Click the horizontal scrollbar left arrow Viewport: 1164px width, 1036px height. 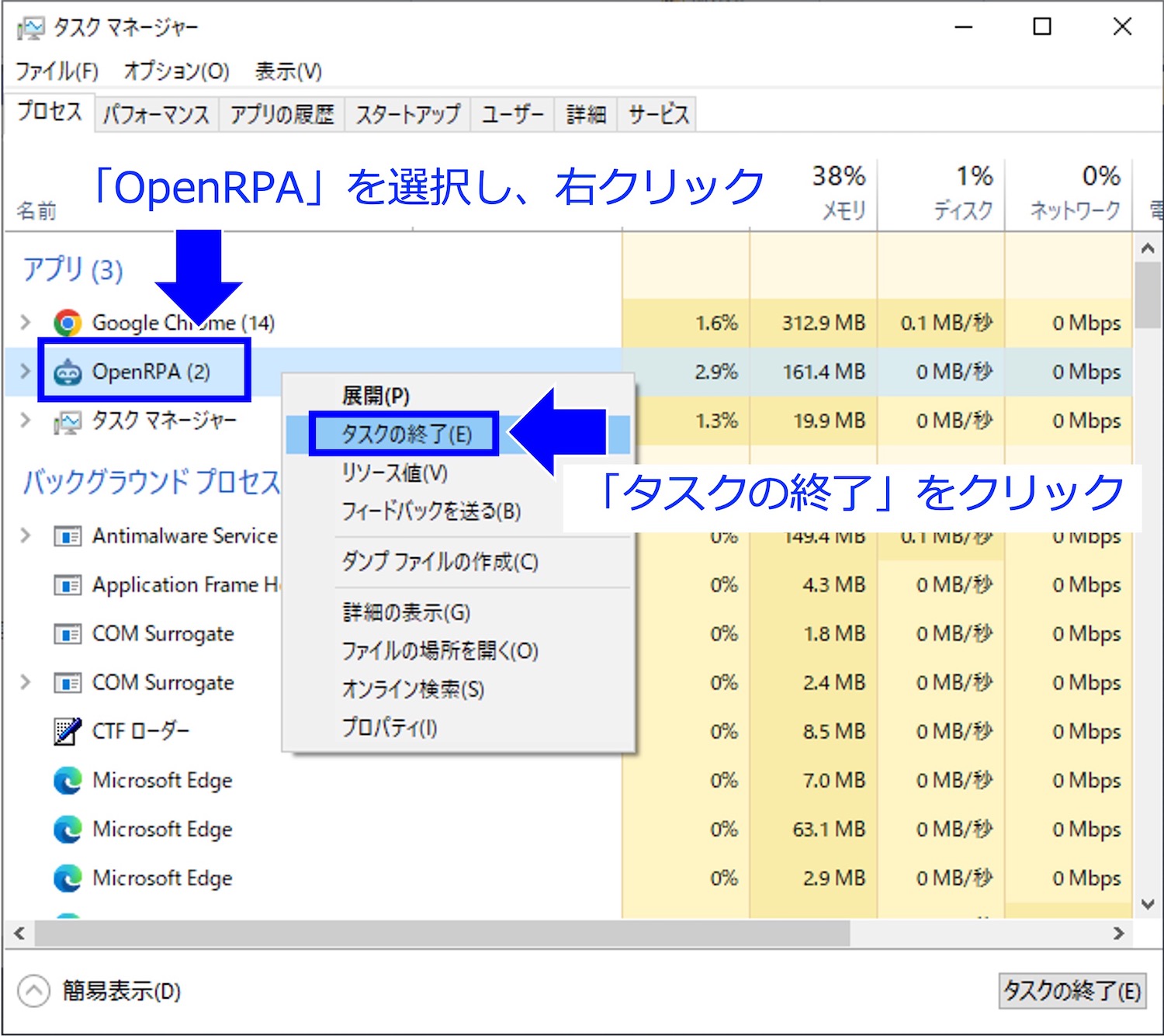19,934
